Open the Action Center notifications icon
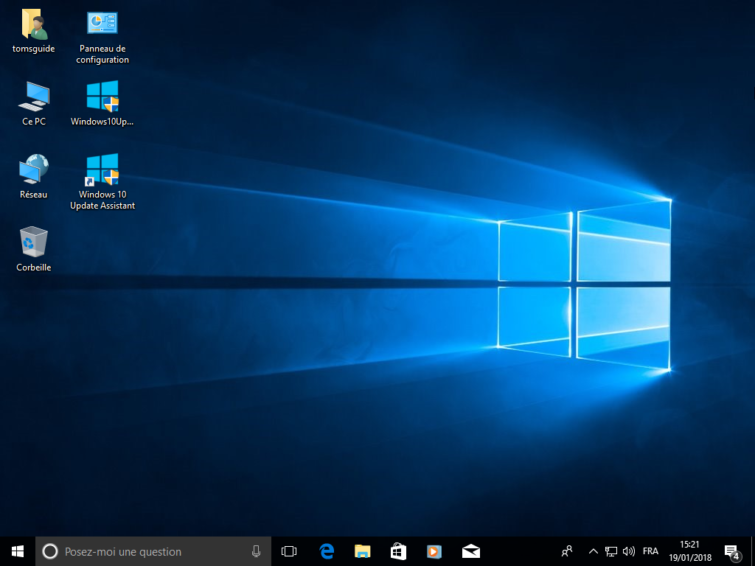Screen dimensions: 755x566 [732, 551]
